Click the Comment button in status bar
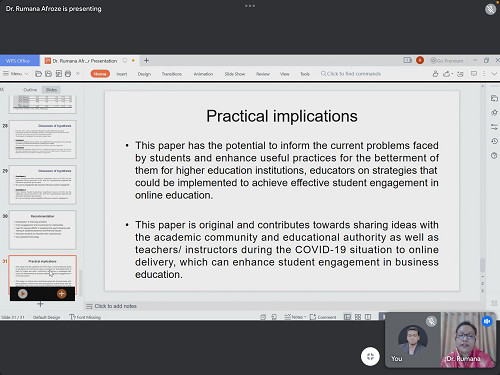Image resolution: width=500 pixels, height=375 pixels. [x=323, y=317]
